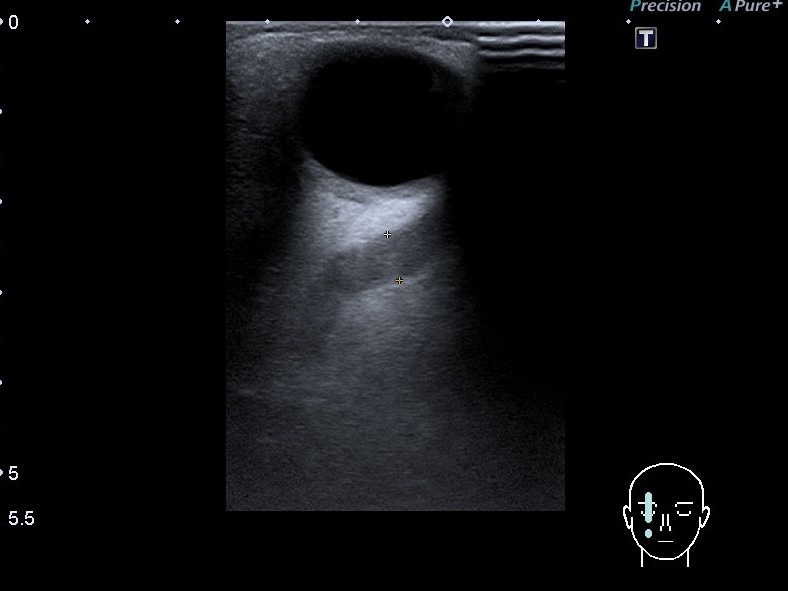Click the striped reverberation lines at image top-right
Viewport: 788px width, 591px height.
520,47
